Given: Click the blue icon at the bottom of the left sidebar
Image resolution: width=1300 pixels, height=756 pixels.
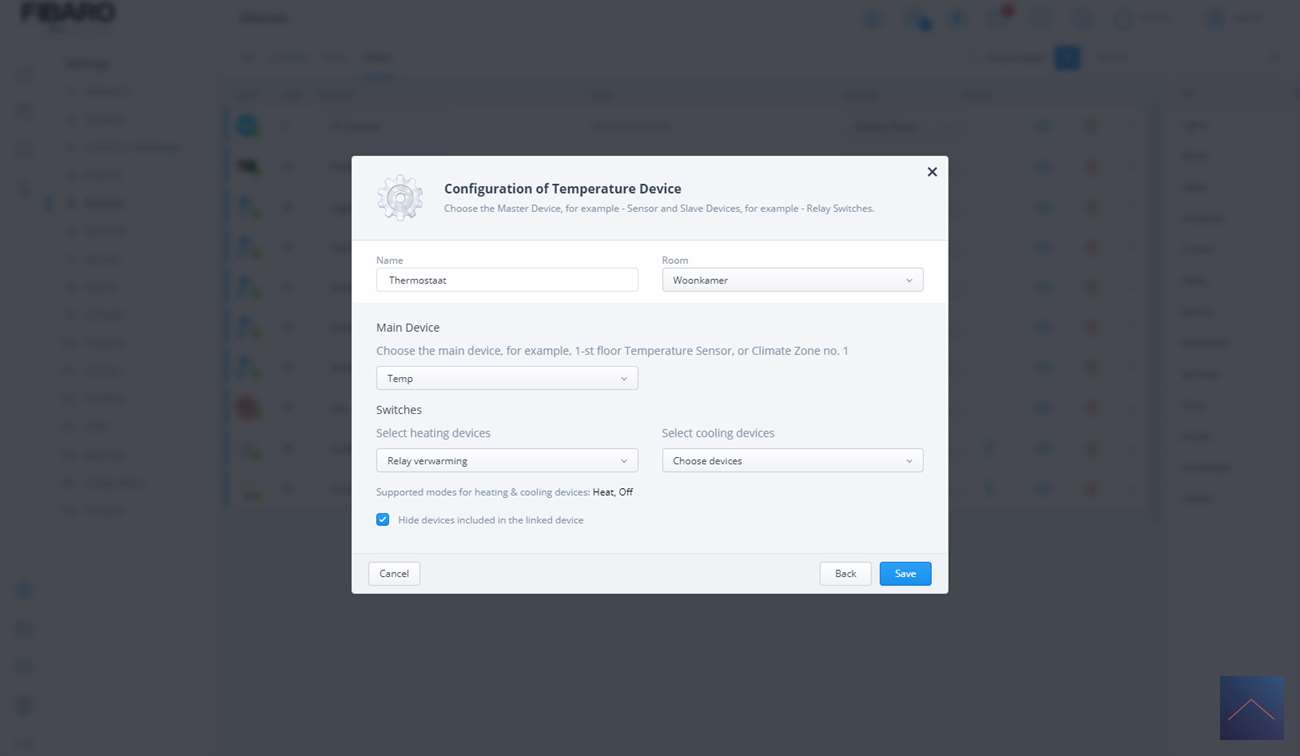Looking at the screenshot, I should click(25, 590).
